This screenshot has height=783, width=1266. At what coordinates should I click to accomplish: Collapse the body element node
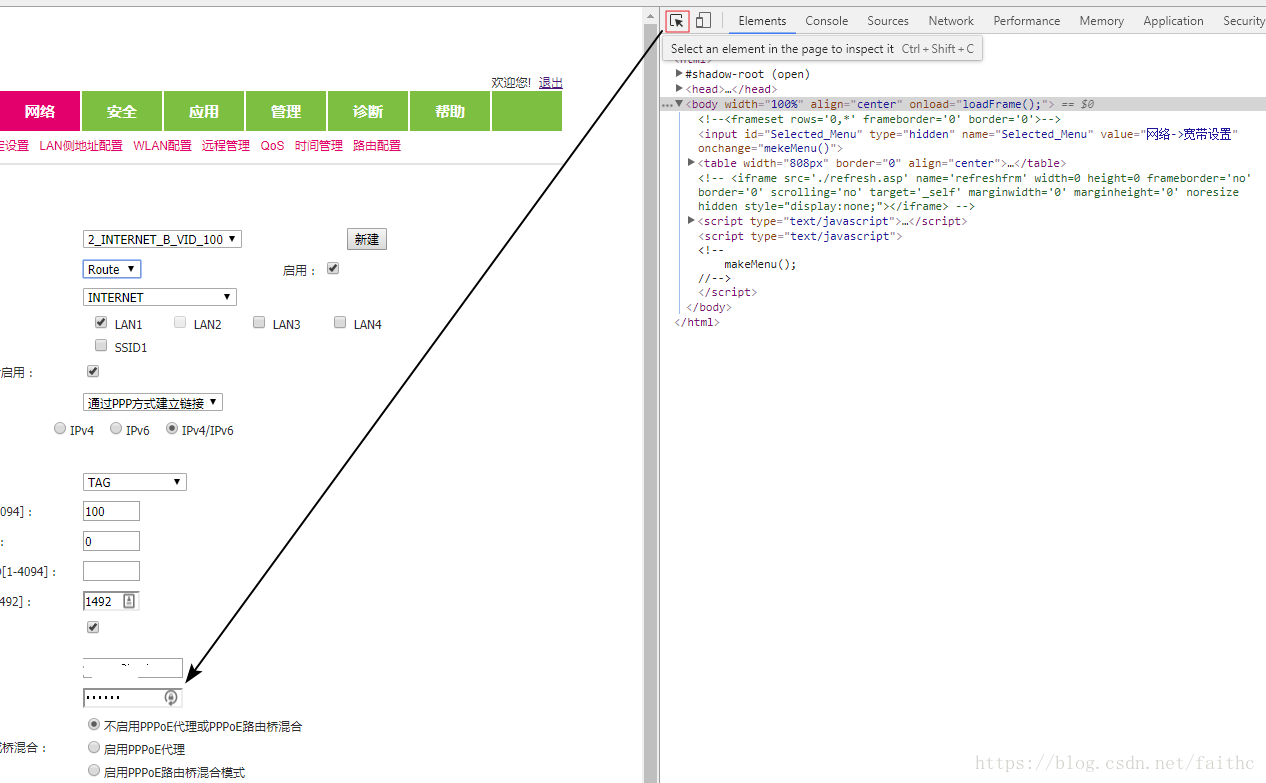[679, 103]
